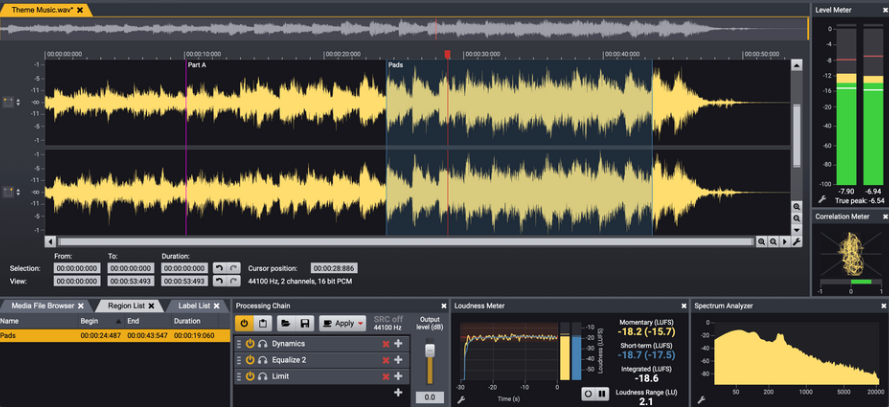The image size is (889, 407).
Task: Pause the Loudness Meter measurement
Action: pos(602,394)
